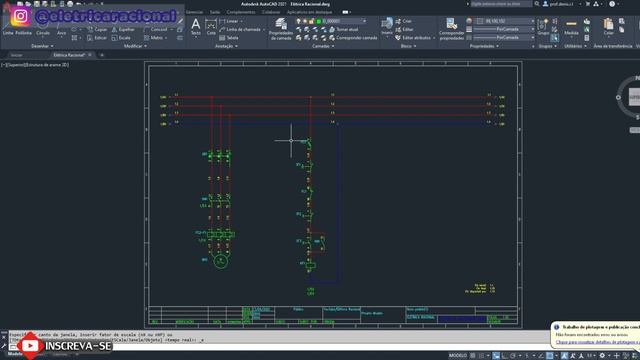Switch to the Iniciar start tab

click(x=16, y=55)
